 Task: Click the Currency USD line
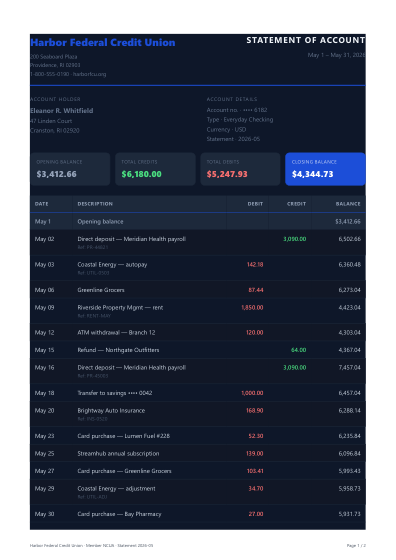click(x=226, y=129)
